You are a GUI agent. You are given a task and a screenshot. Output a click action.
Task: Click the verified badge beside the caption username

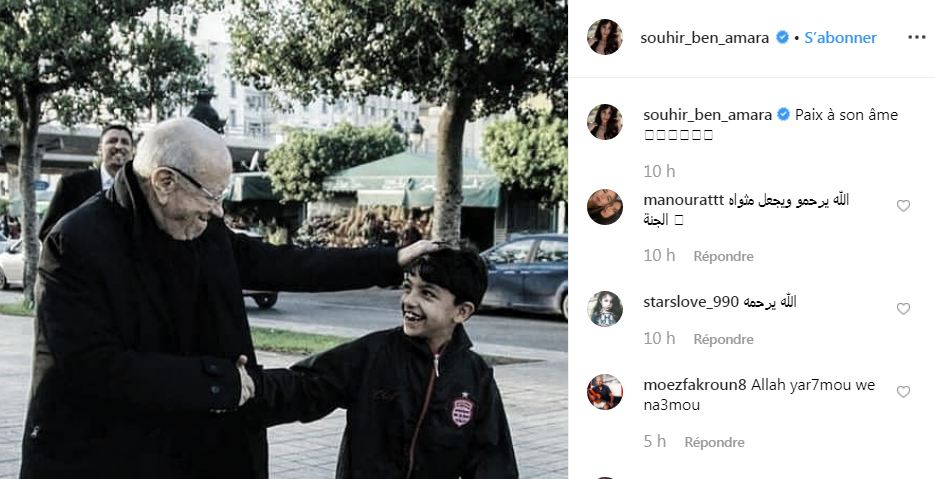coord(784,115)
